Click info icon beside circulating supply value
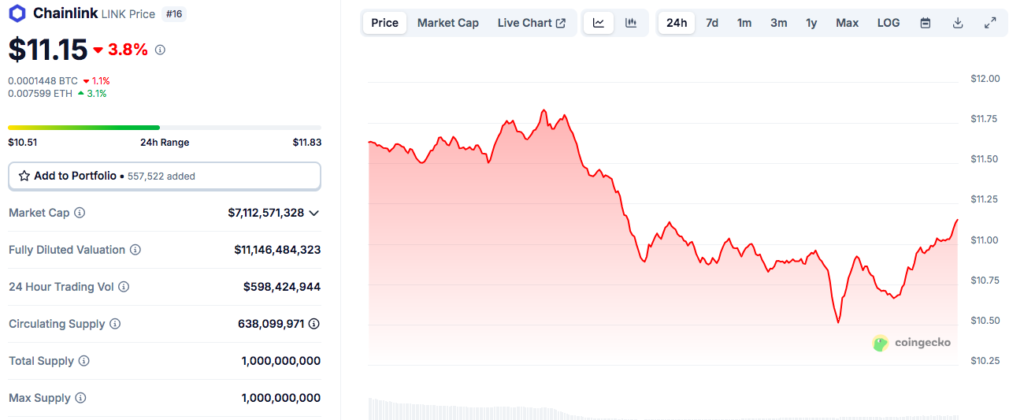This screenshot has height=420, width=1024. pyautogui.click(x=314, y=324)
